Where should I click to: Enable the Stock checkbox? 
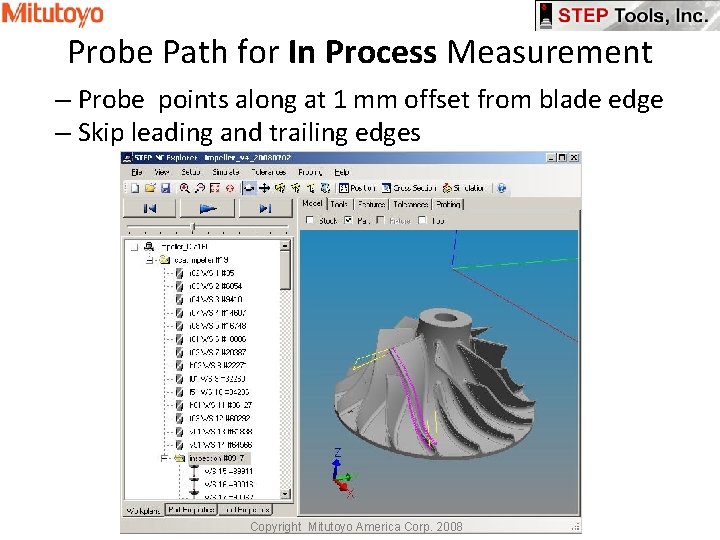[x=310, y=220]
